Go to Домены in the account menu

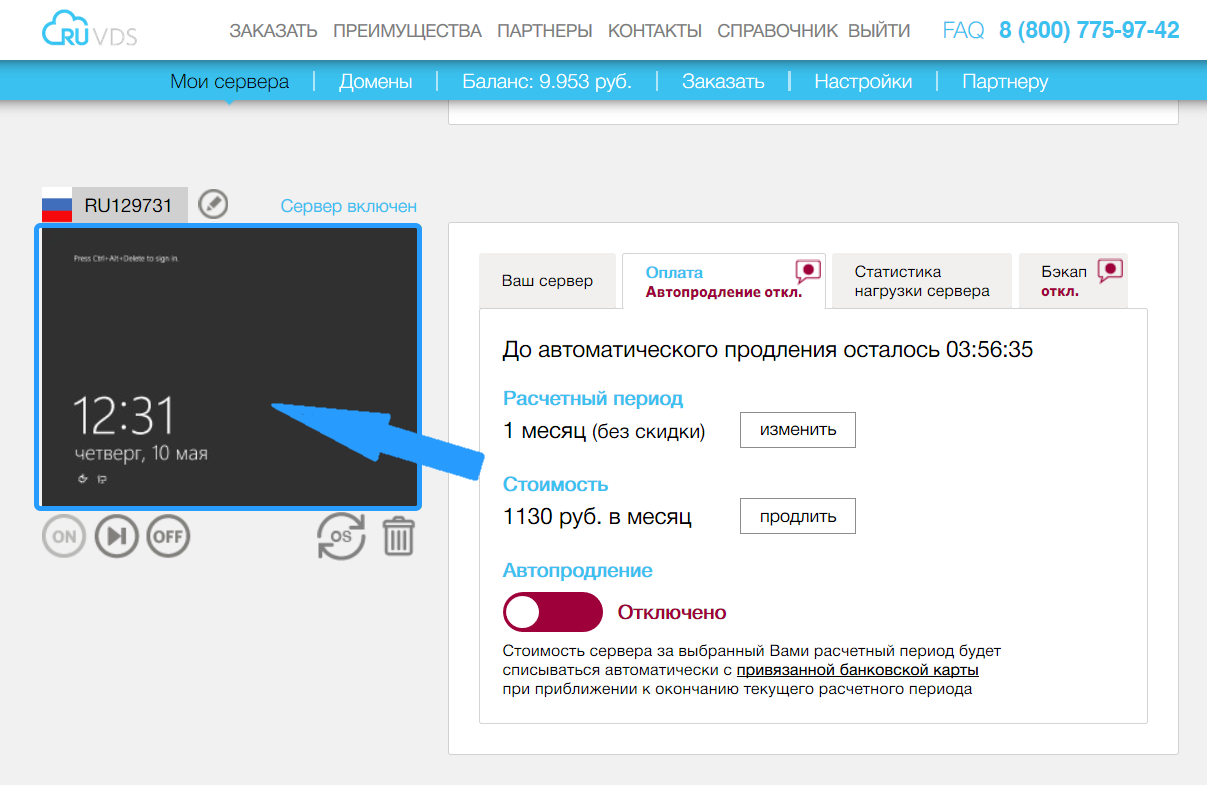tap(375, 82)
